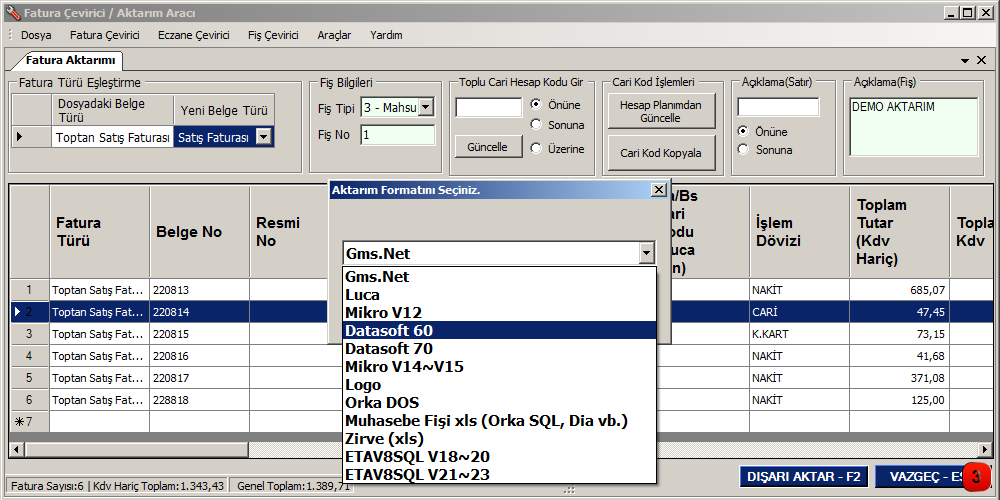This screenshot has width=1000, height=500.
Task: Open the Fatura Çevirici menu
Action: [x=105, y=35]
